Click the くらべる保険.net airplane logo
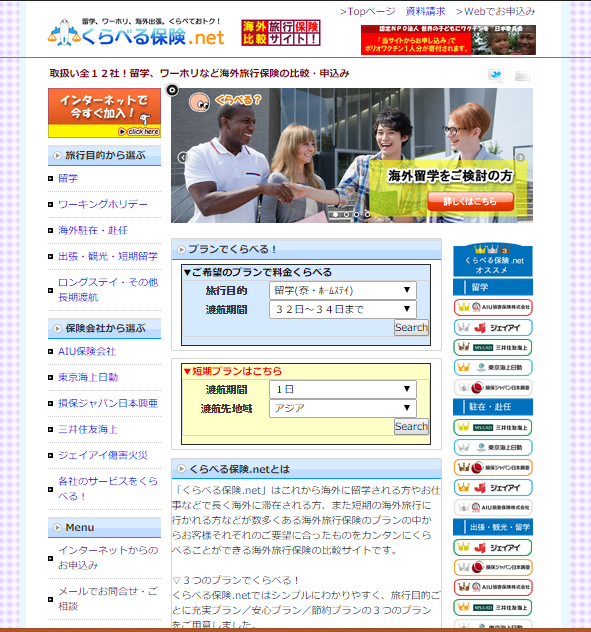The width and height of the screenshot is (591, 632). pos(136,34)
